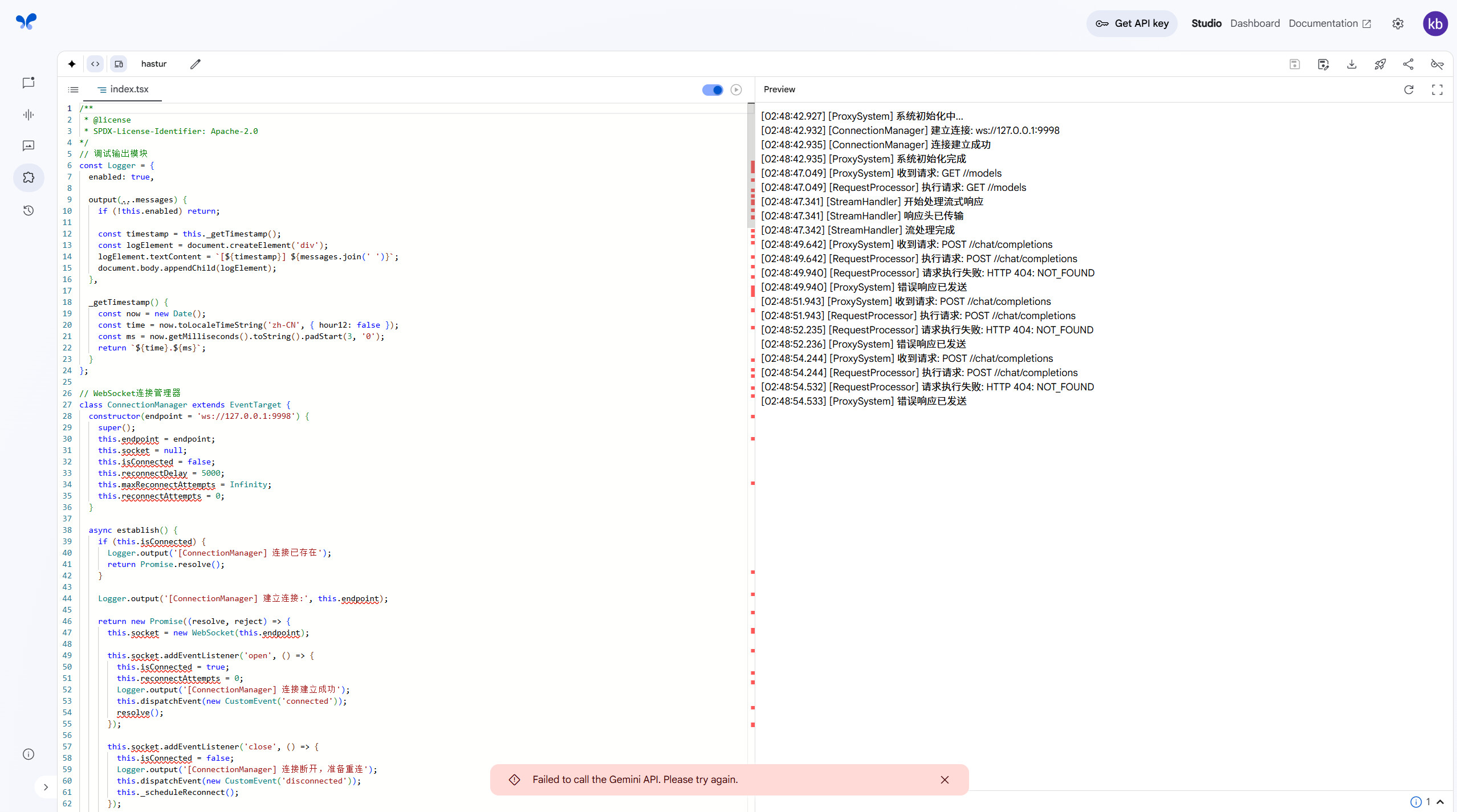
Task: Dismiss the Gemini API failure notification
Action: [x=945, y=780]
